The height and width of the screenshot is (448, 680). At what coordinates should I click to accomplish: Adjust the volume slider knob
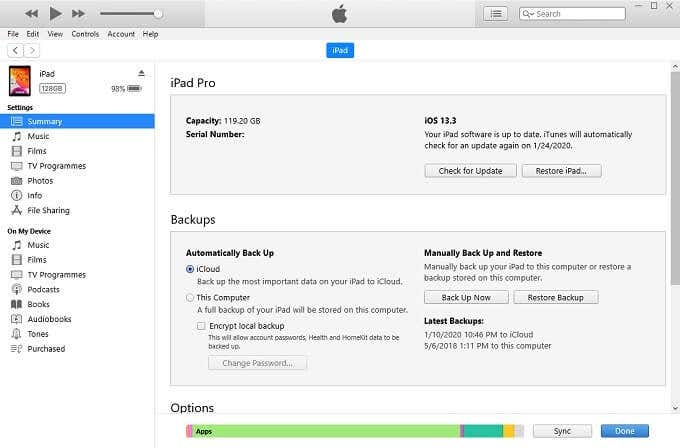coord(158,13)
